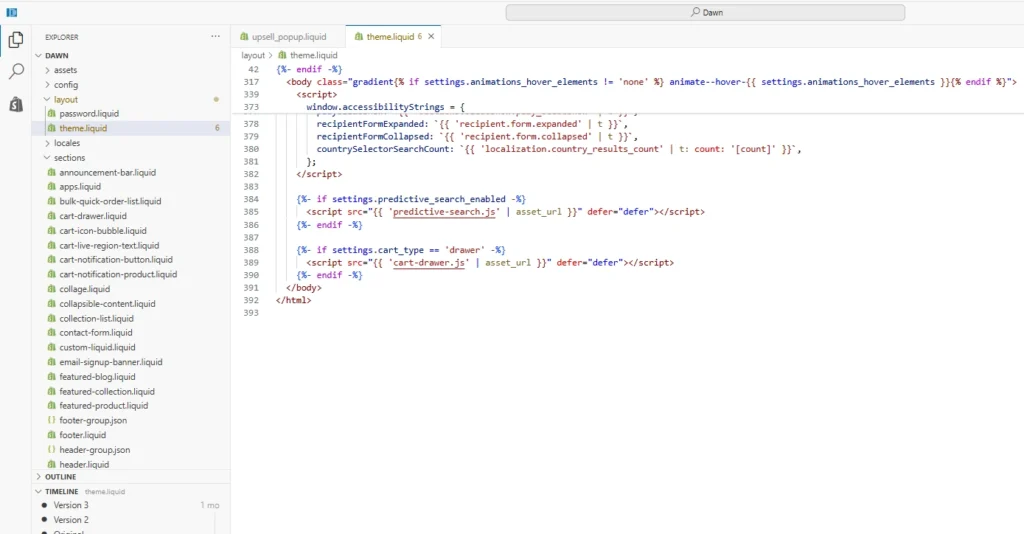Open footer.liquid file
Image resolution: width=1024 pixels, height=534 pixels.
coord(82,435)
